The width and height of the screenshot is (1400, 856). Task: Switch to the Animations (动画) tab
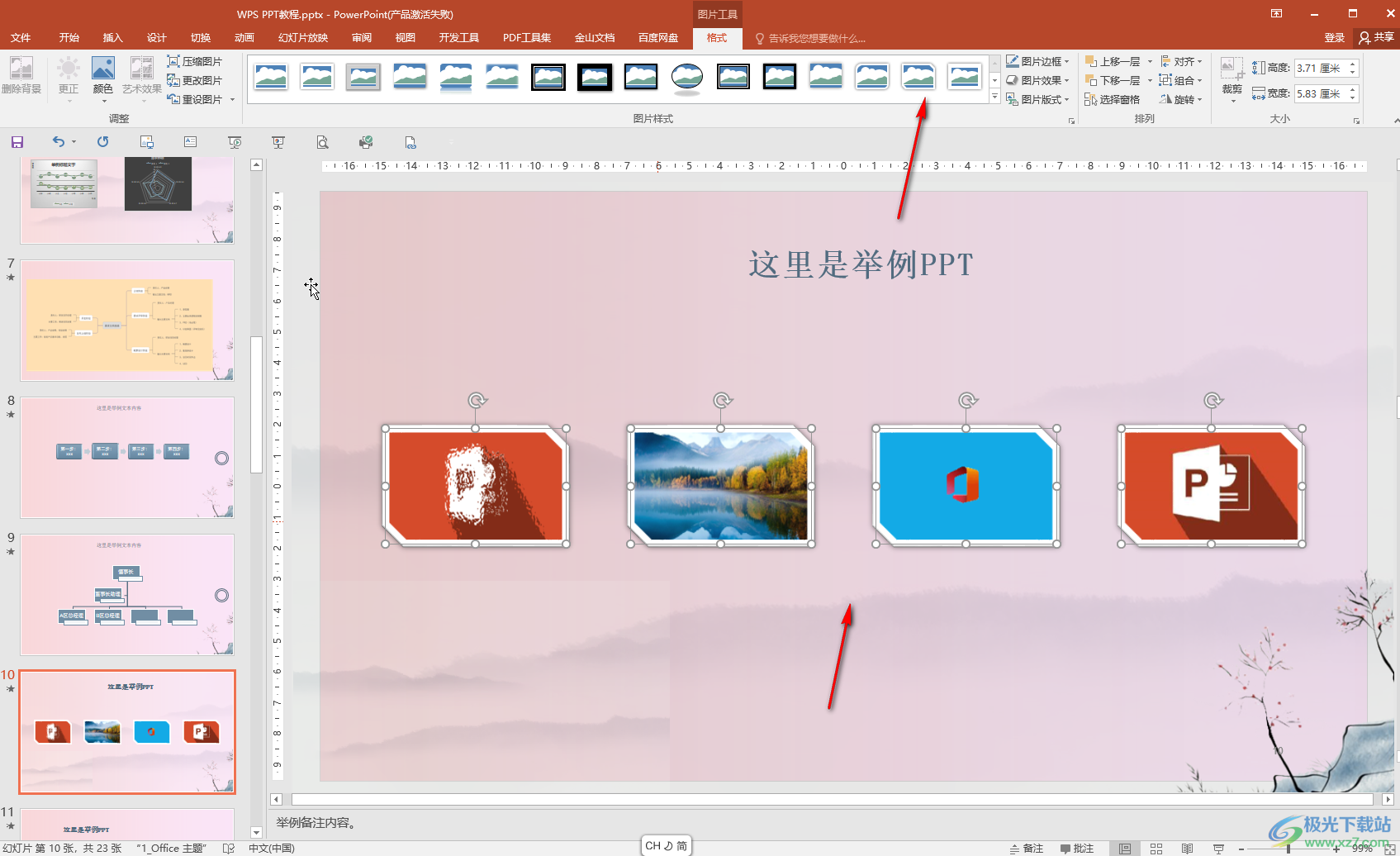pos(244,38)
